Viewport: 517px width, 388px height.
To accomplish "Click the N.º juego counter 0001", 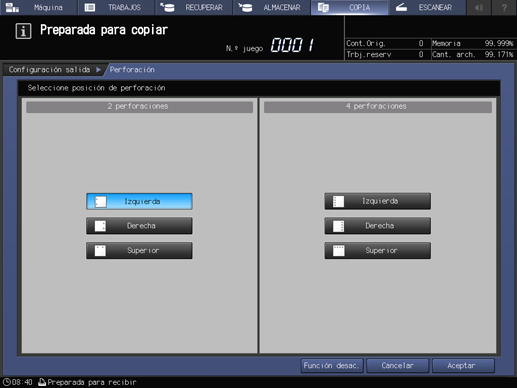I will point(292,45).
